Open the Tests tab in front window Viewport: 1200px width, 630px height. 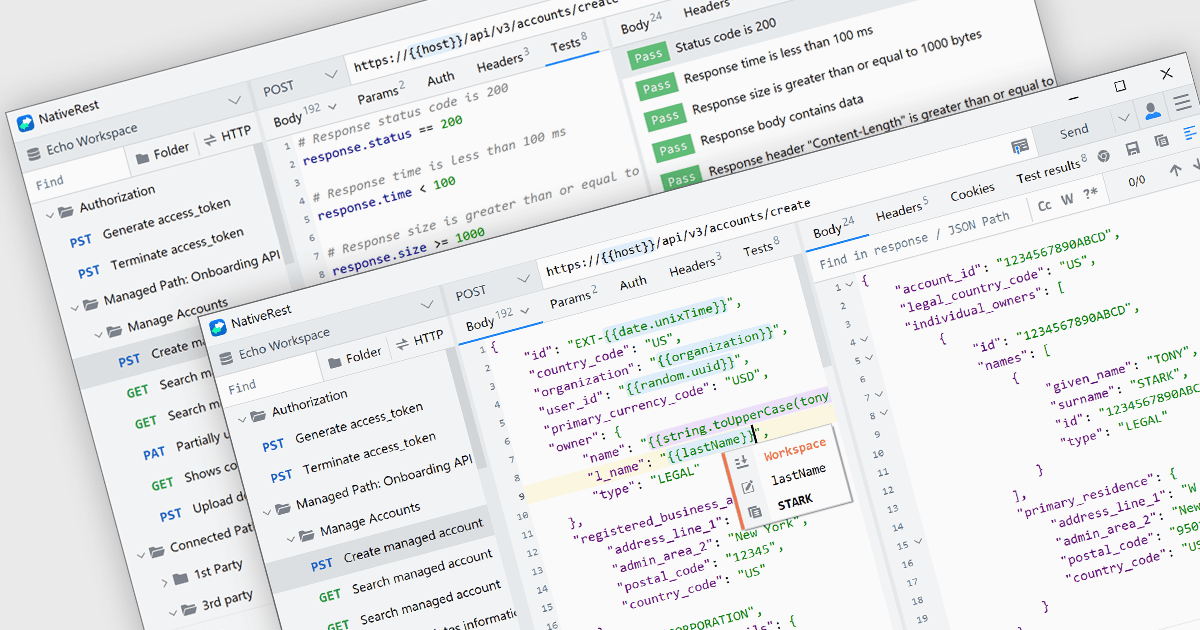[761, 248]
